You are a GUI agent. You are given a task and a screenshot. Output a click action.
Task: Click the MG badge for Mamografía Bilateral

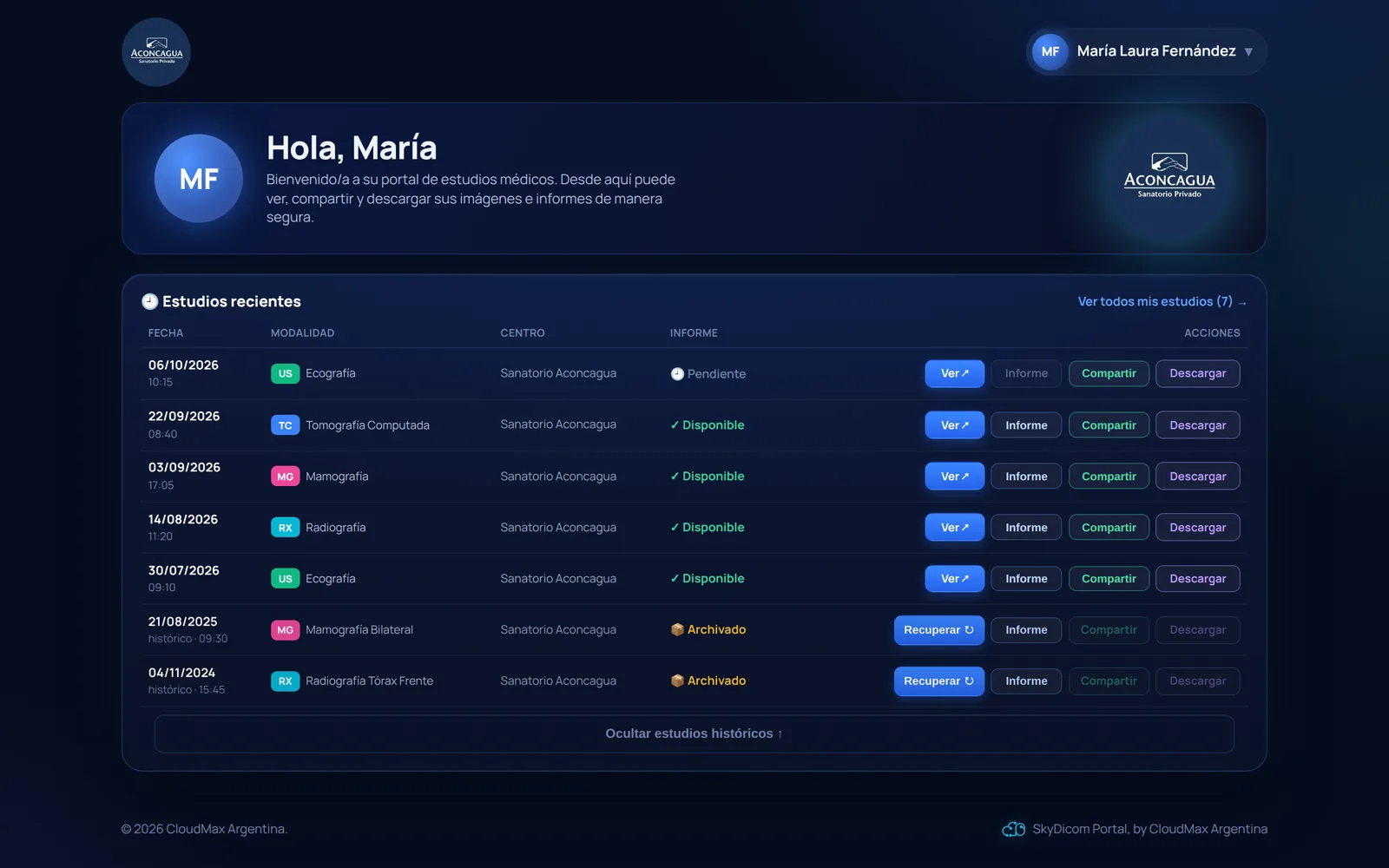click(285, 630)
